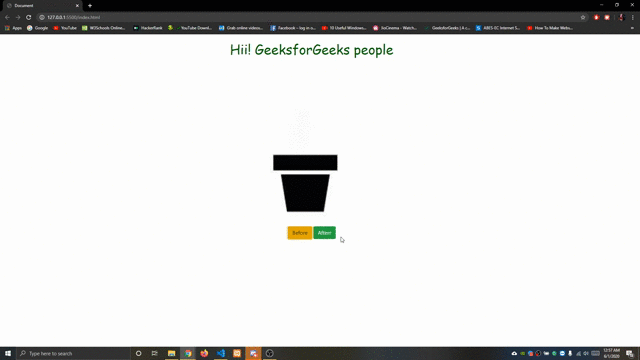Expand the bookmarks overflow chevron
The image size is (640, 360).
(x=632, y=28)
